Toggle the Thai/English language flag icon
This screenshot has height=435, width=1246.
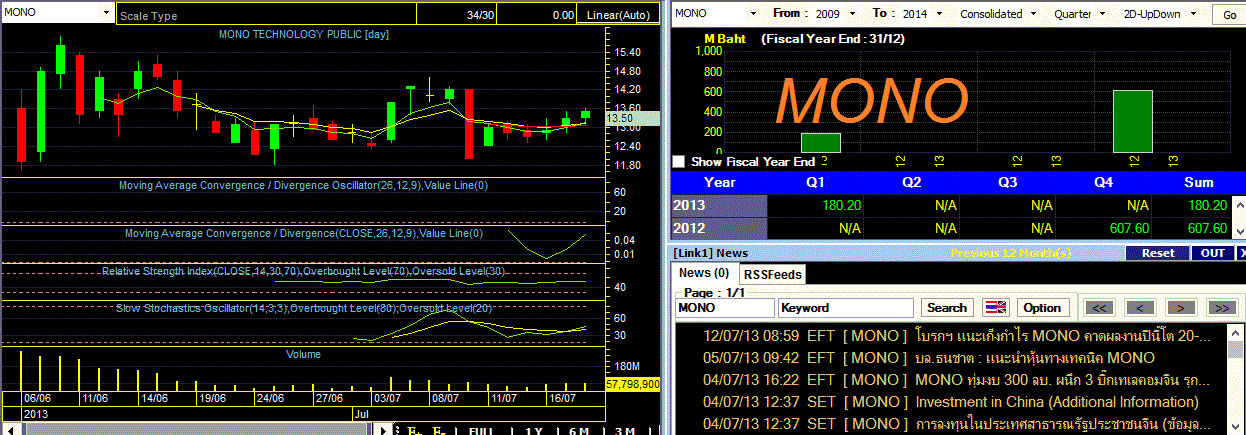coord(994,308)
